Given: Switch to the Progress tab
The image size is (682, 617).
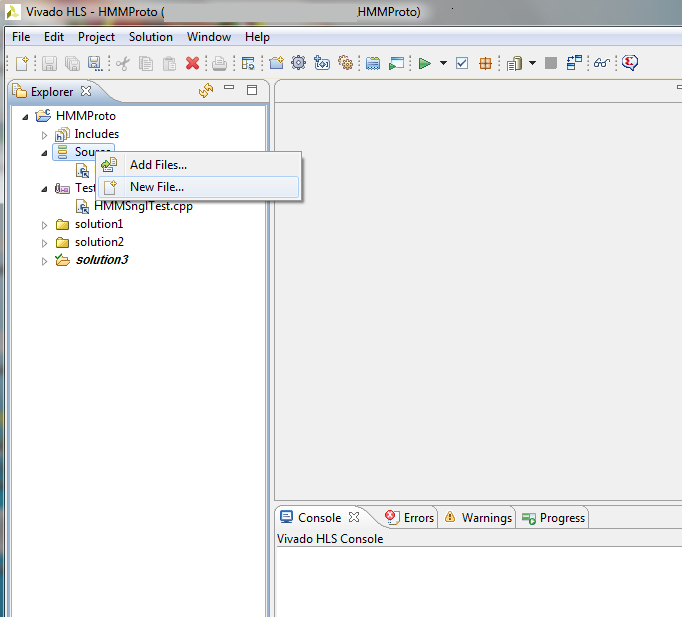Looking at the screenshot, I should point(554,517).
